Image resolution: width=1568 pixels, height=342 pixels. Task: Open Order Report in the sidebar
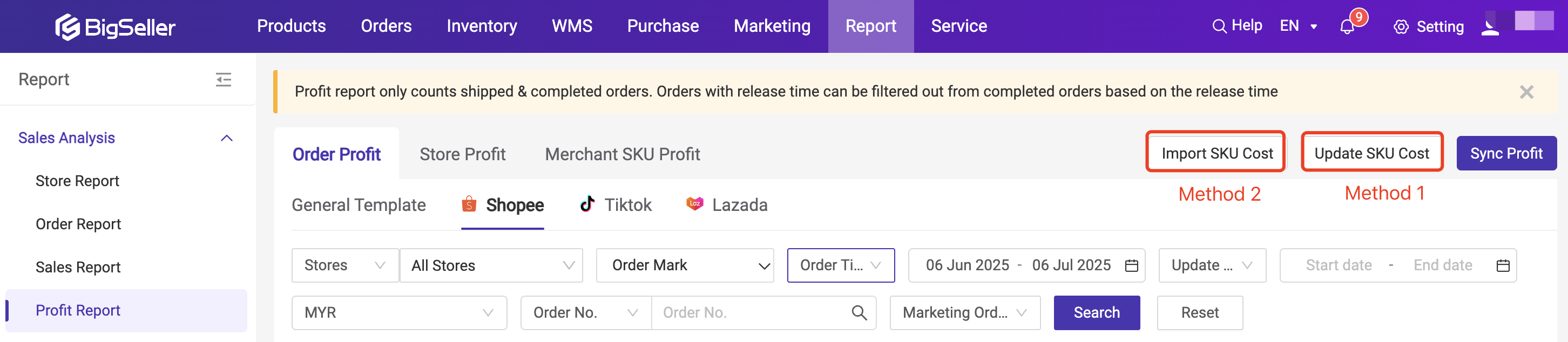(78, 224)
